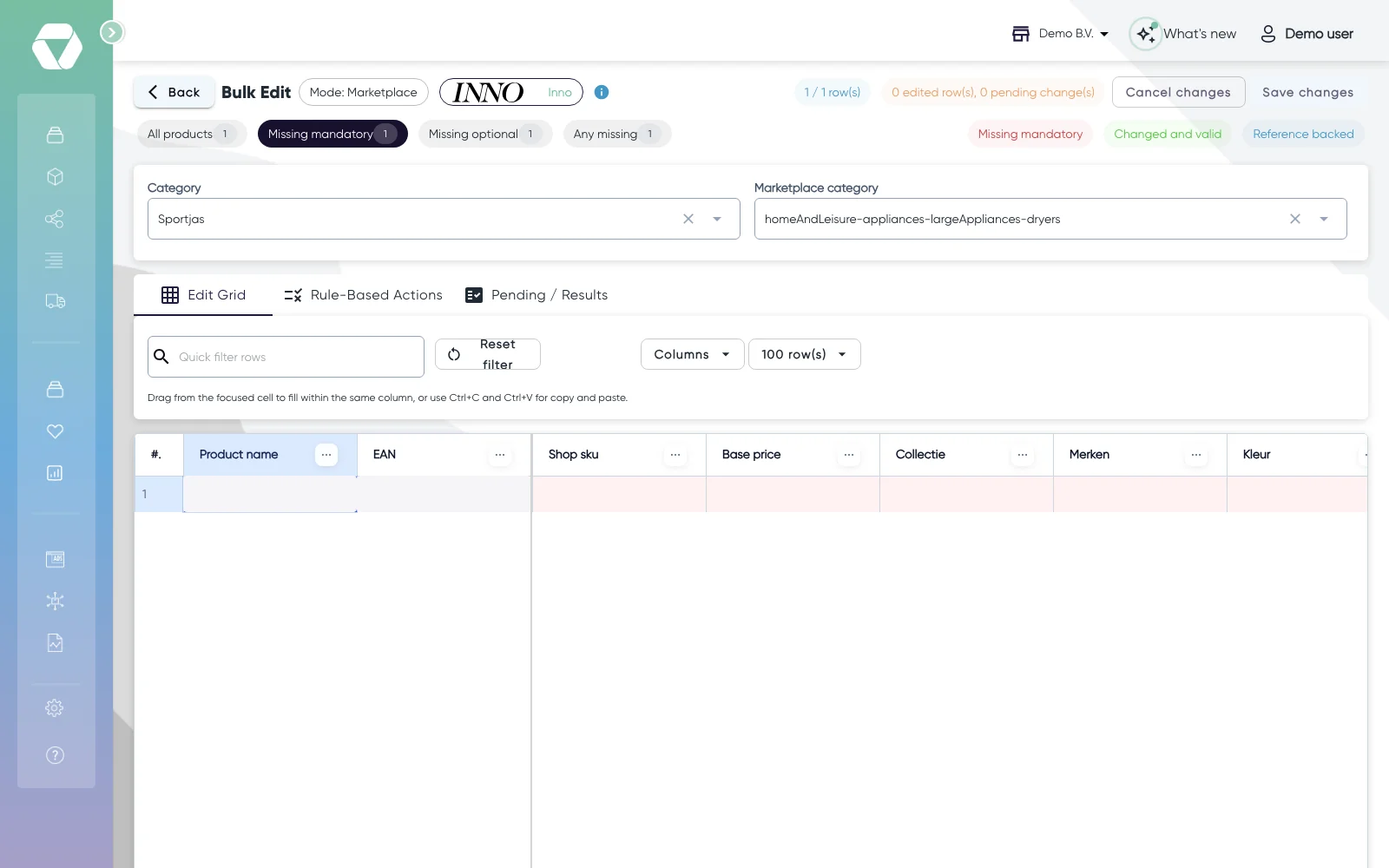Select the Product name cell in row 1
This screenshot has width=1389, height=868.
tap(270, 494)
